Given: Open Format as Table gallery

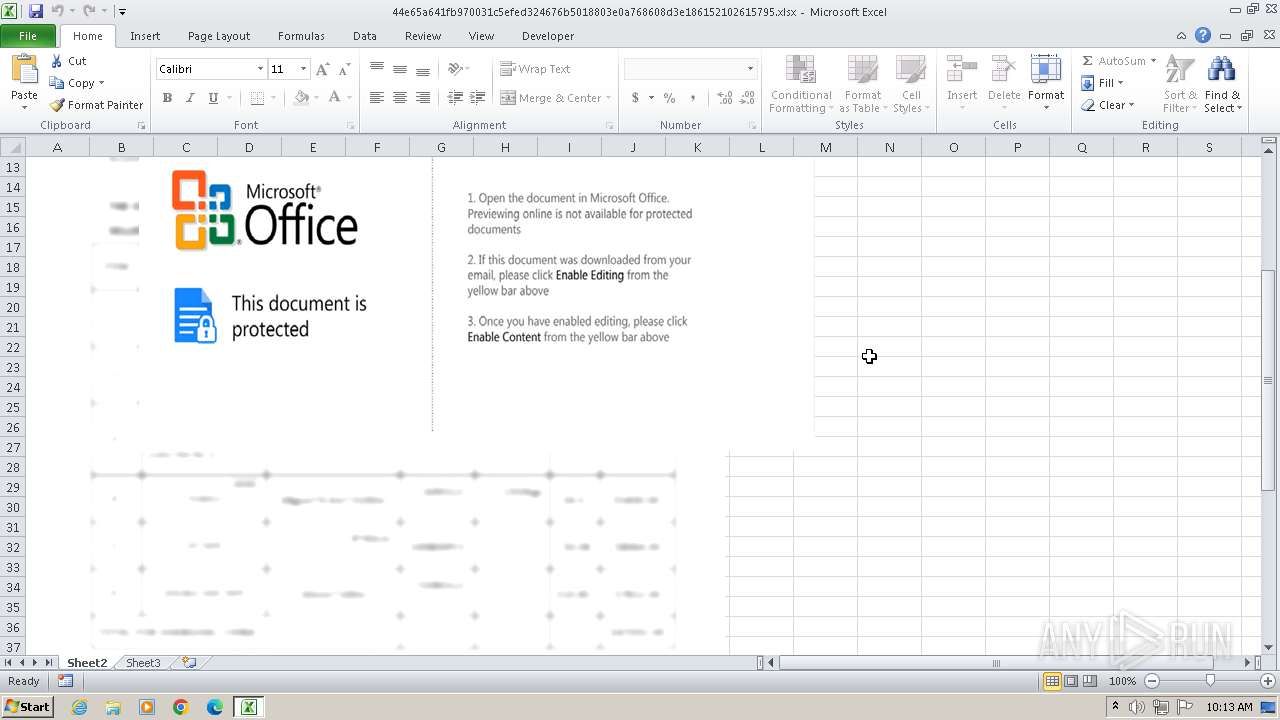Looking at the screenshot, I should pyautogui.click(x=862, y=84).
